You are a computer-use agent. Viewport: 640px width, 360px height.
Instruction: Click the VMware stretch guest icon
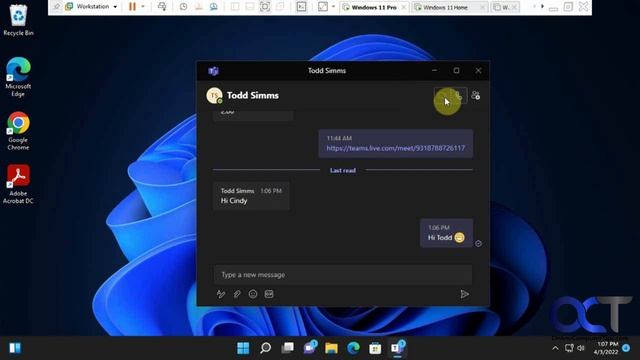[322, 7]
